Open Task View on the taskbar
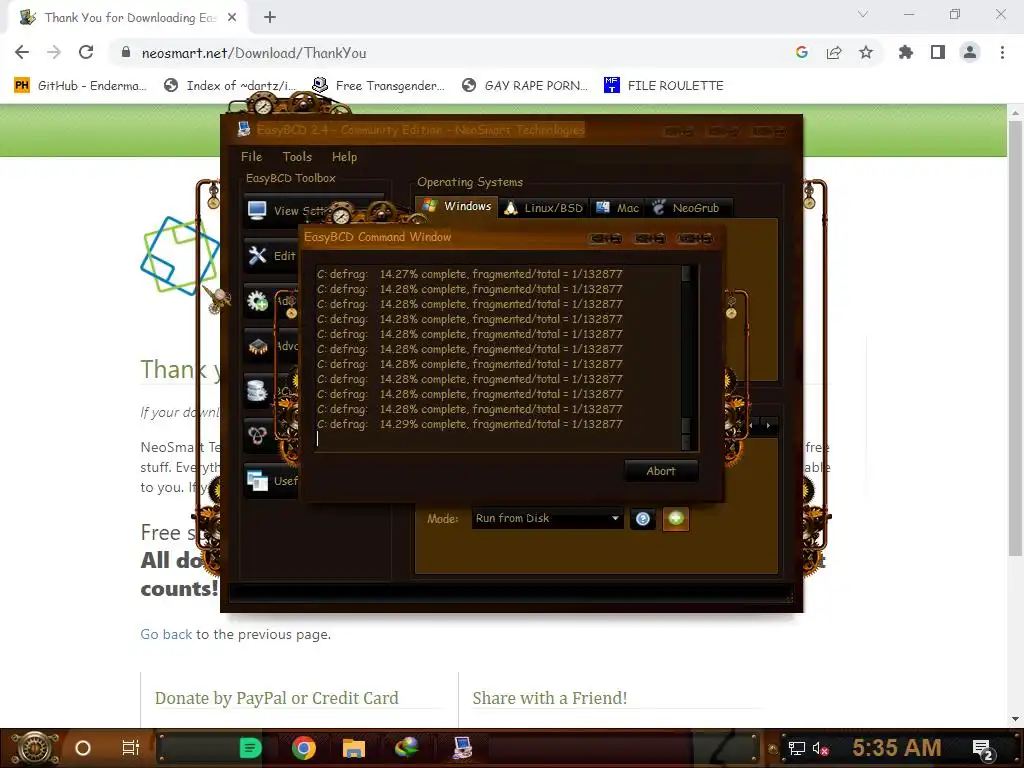Viewport: 1024px width, 768px height. [131, 748]
